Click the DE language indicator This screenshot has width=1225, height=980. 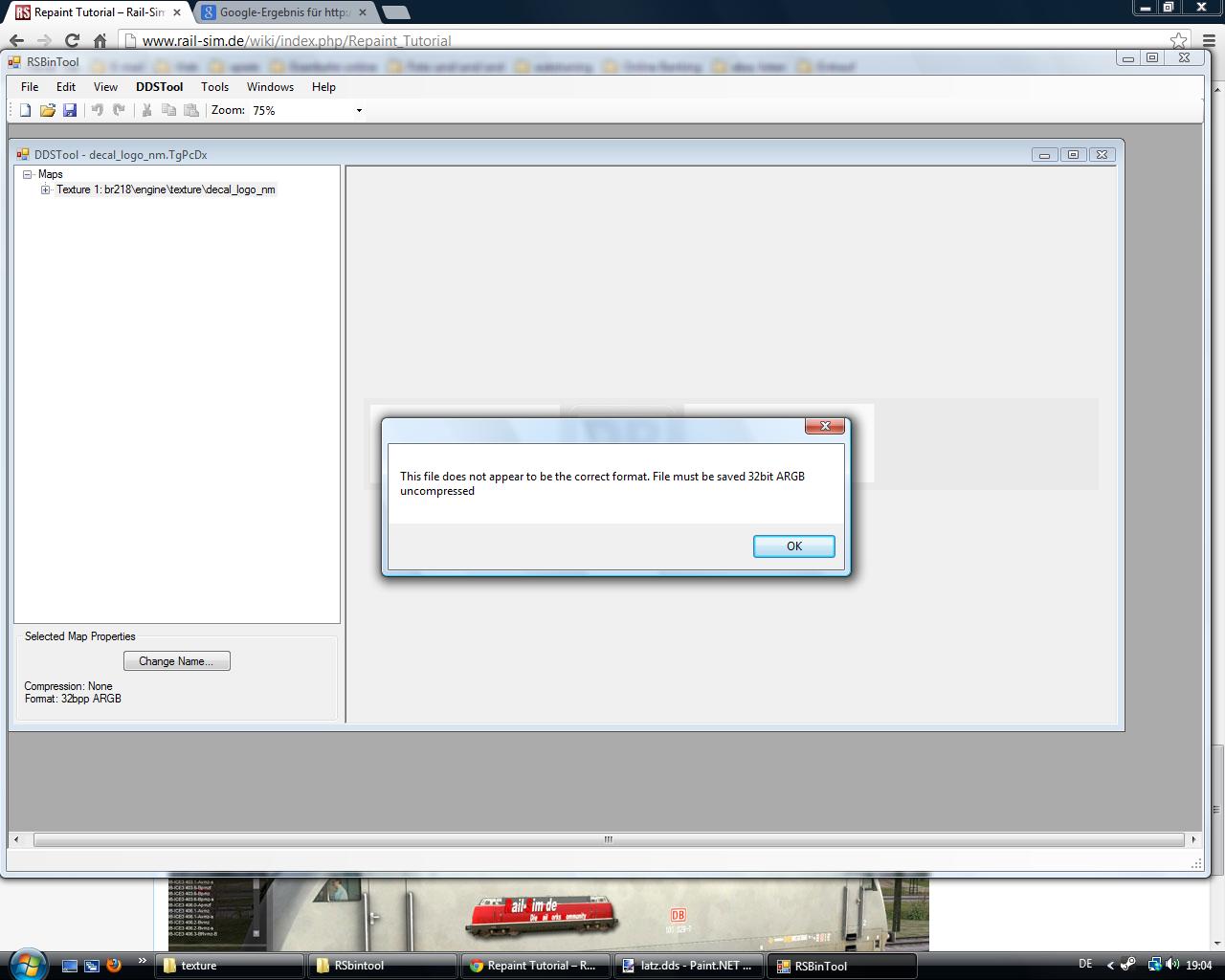(x=1085, y=964)
